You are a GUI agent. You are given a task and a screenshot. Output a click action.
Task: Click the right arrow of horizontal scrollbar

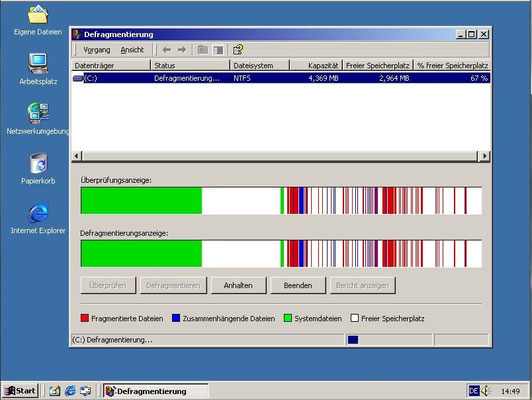click(x=484, y=156)
